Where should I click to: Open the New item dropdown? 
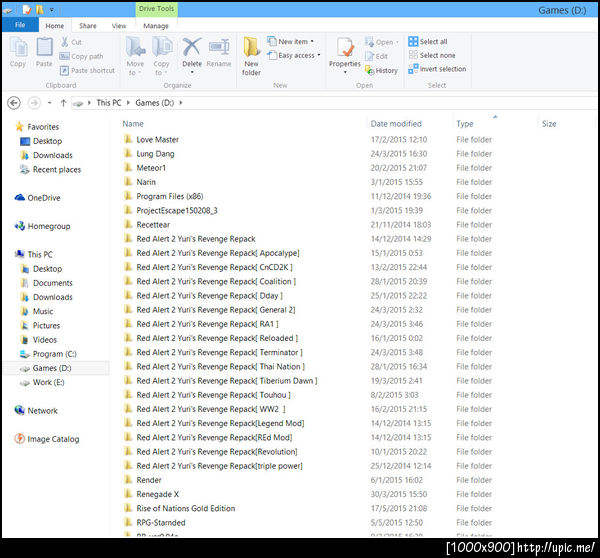point(312,41)
